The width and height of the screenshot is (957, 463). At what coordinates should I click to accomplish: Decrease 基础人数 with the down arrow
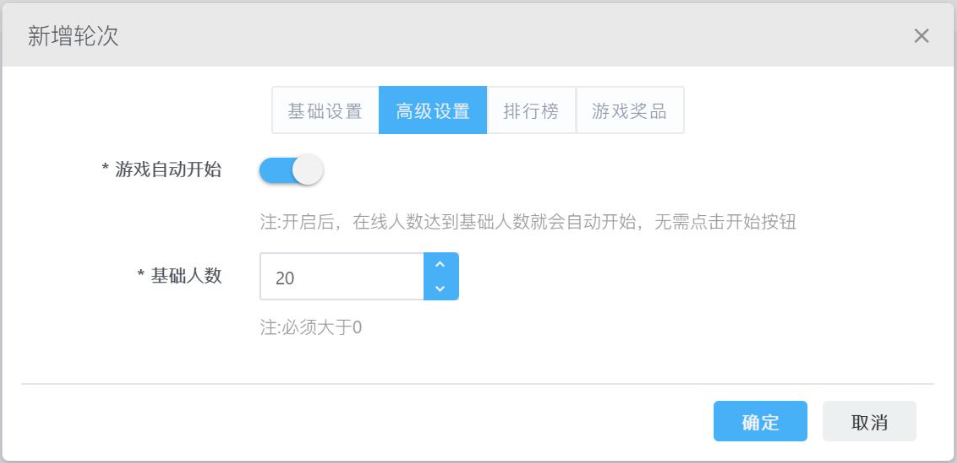(x=441, y=288)
